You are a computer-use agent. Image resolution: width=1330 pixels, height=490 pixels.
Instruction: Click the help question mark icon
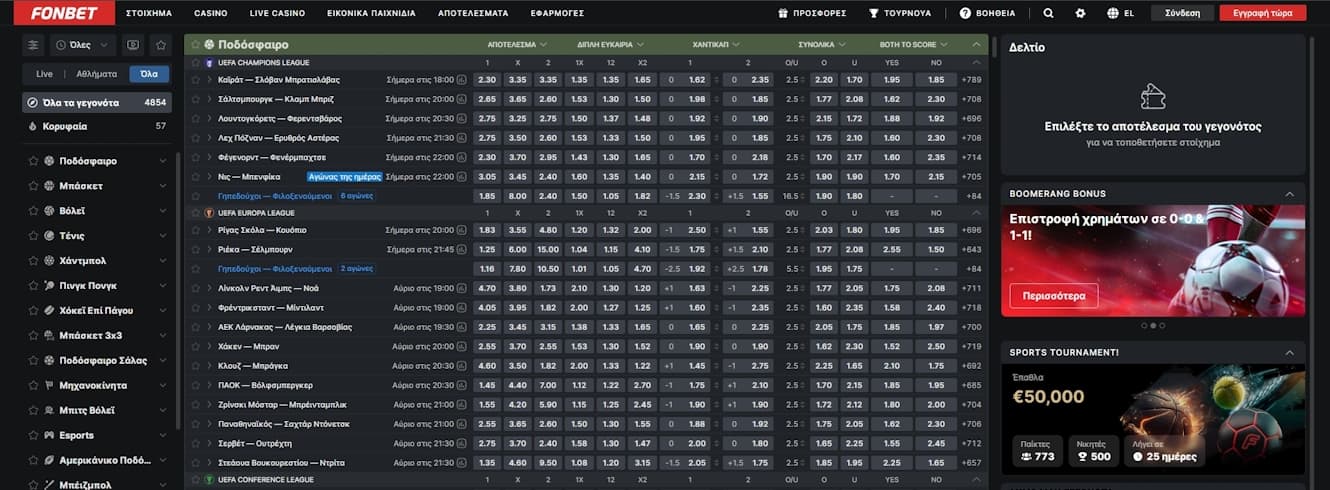(965, 14)
